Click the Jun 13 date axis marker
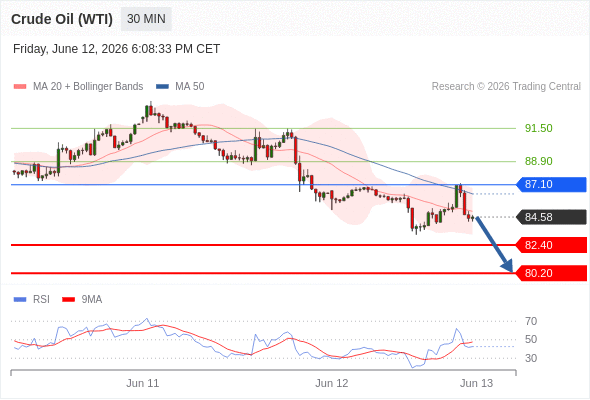590x400 pixels. point(476,383)
